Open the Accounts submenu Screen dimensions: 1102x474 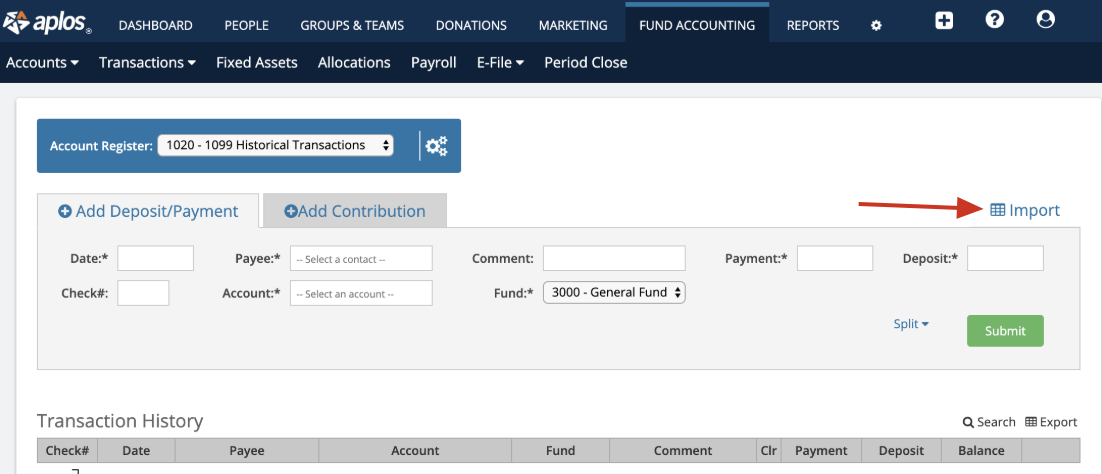coord(42,62)
